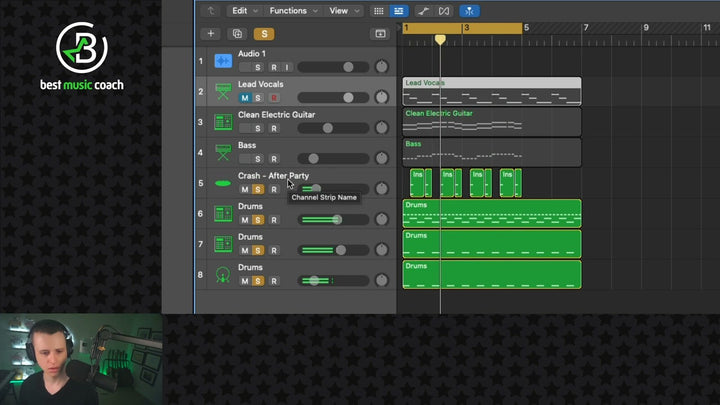
Task: Toggle input monitoring on Audio 1
Action: pyautogui.click(x=287, y=68)
